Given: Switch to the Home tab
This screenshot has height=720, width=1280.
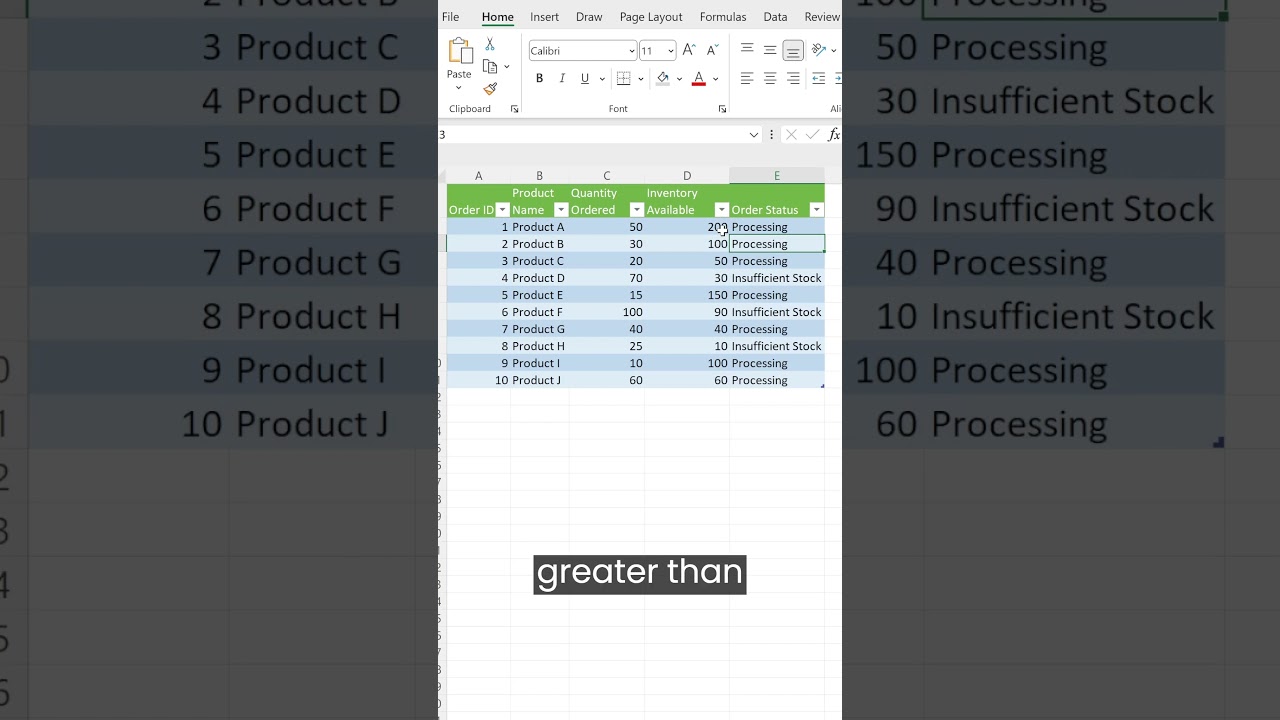Looking at the screenshot, I should (497, 17).
